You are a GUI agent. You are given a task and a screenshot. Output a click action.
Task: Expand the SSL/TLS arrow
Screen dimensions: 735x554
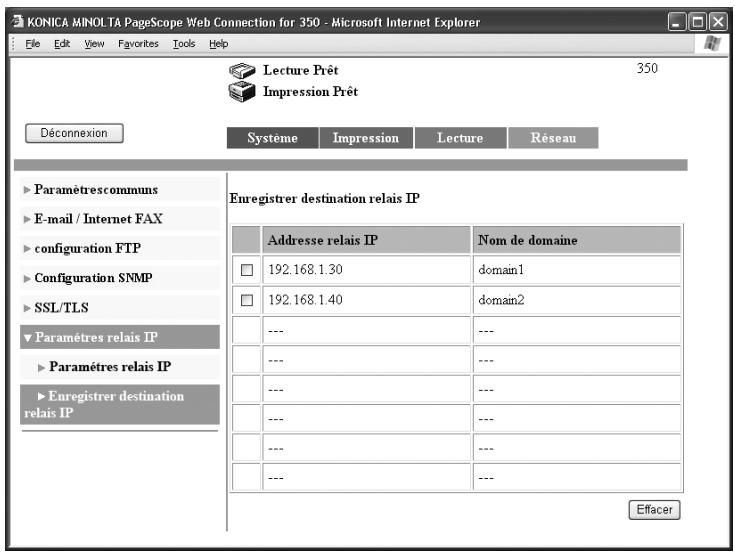(27, 308)
